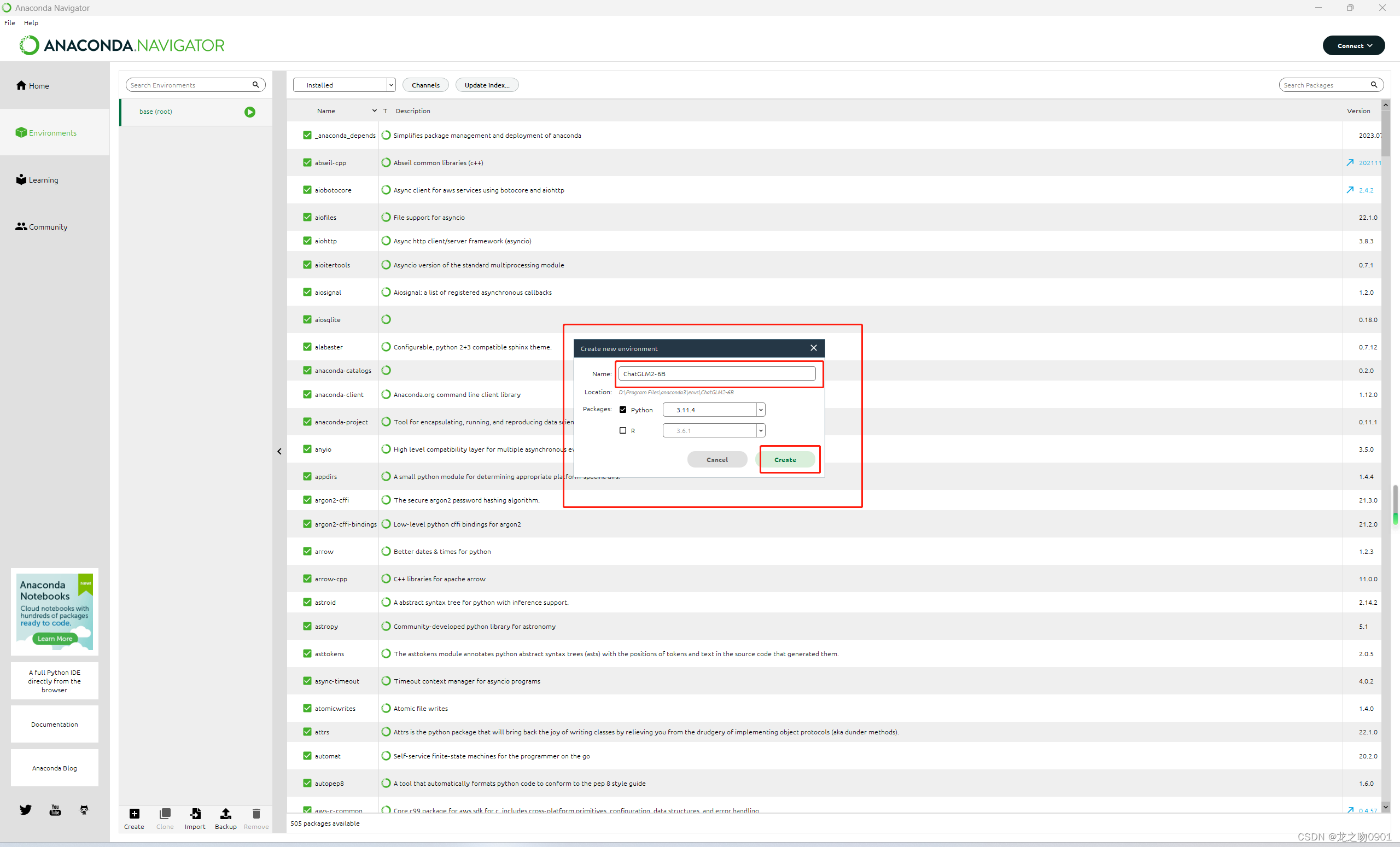Image resolution: width=1400 pixels, height=847 pixels.
Task: Click Cancel in the new environment dialog
Action: [717, 459]
